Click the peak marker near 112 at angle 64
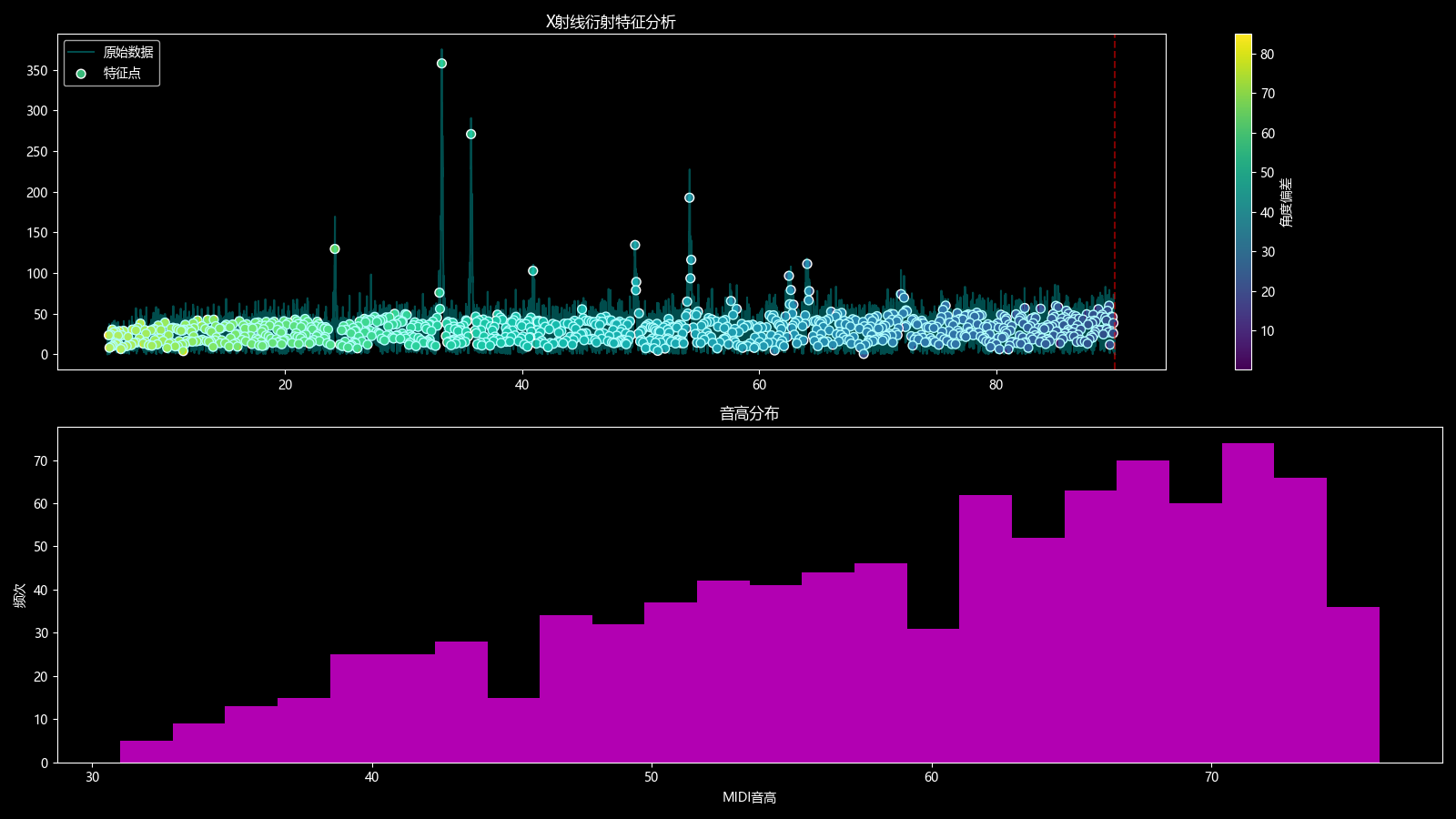The width and height of the screenshot is (1456, 819). 807,264
